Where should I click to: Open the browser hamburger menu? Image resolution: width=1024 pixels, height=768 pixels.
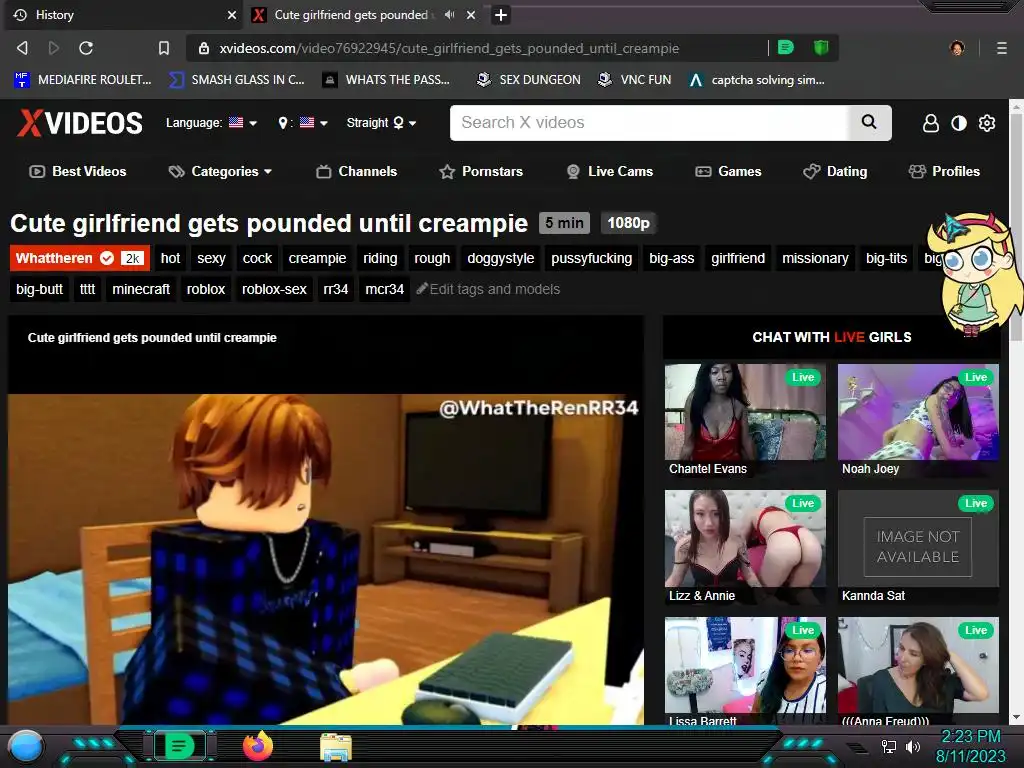tap(1001, 48)
